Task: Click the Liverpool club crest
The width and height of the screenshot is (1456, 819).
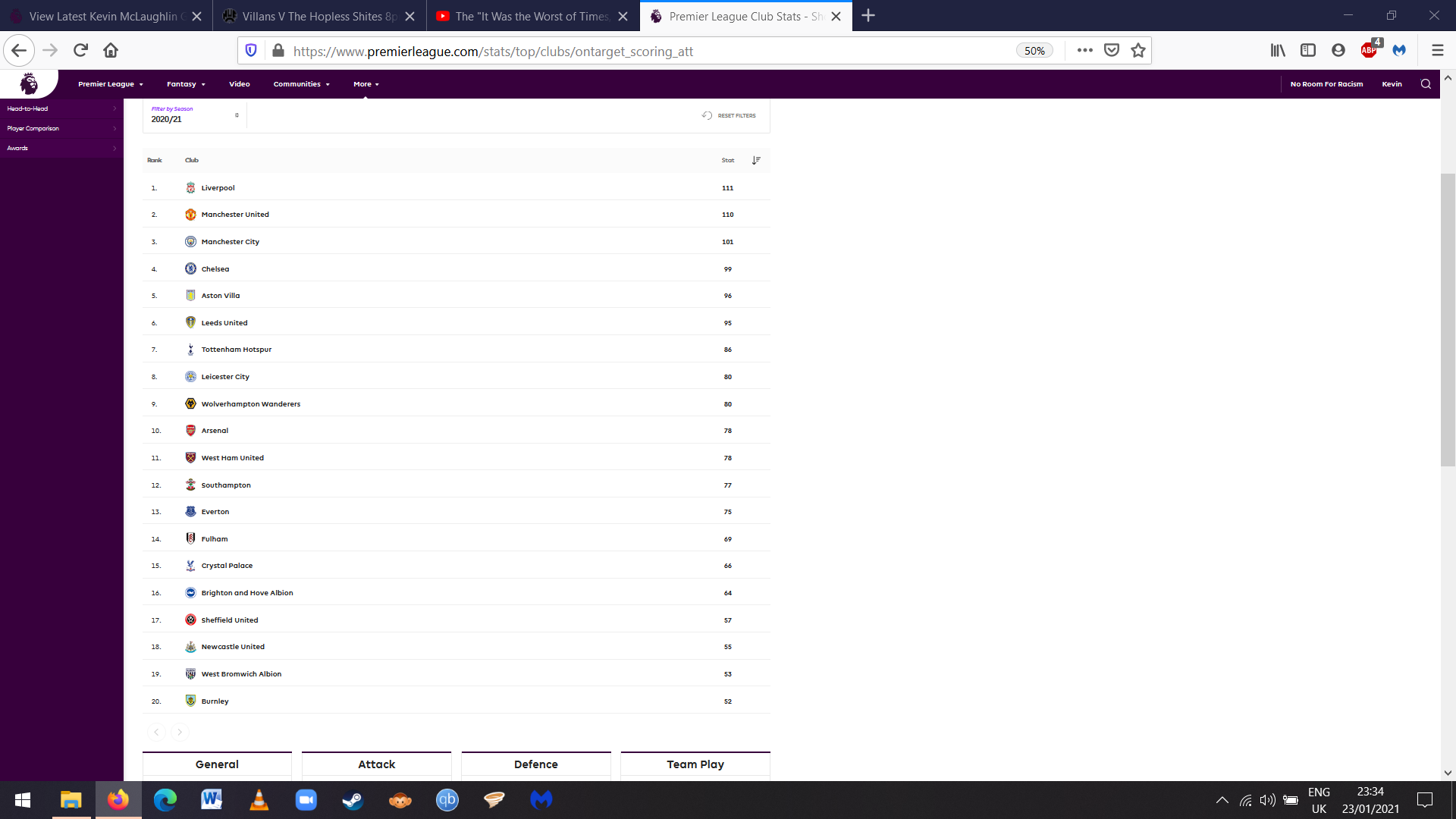Action: coord(190,187)
